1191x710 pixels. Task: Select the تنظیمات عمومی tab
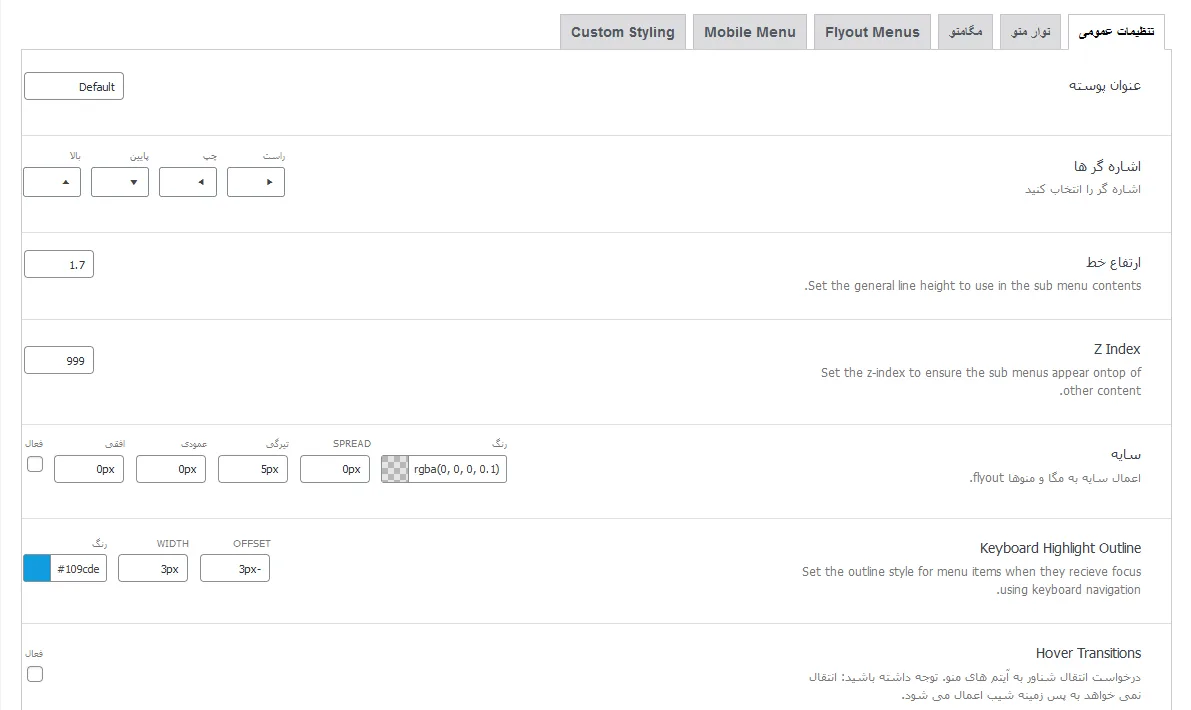pyautogui.click(x=1116, y=32)
